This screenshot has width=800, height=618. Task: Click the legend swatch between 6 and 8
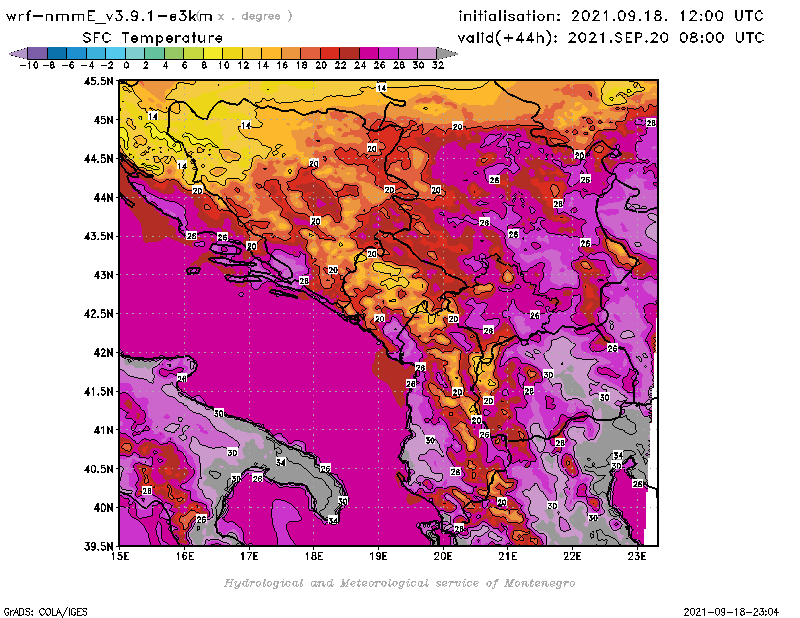click(193, 53)
